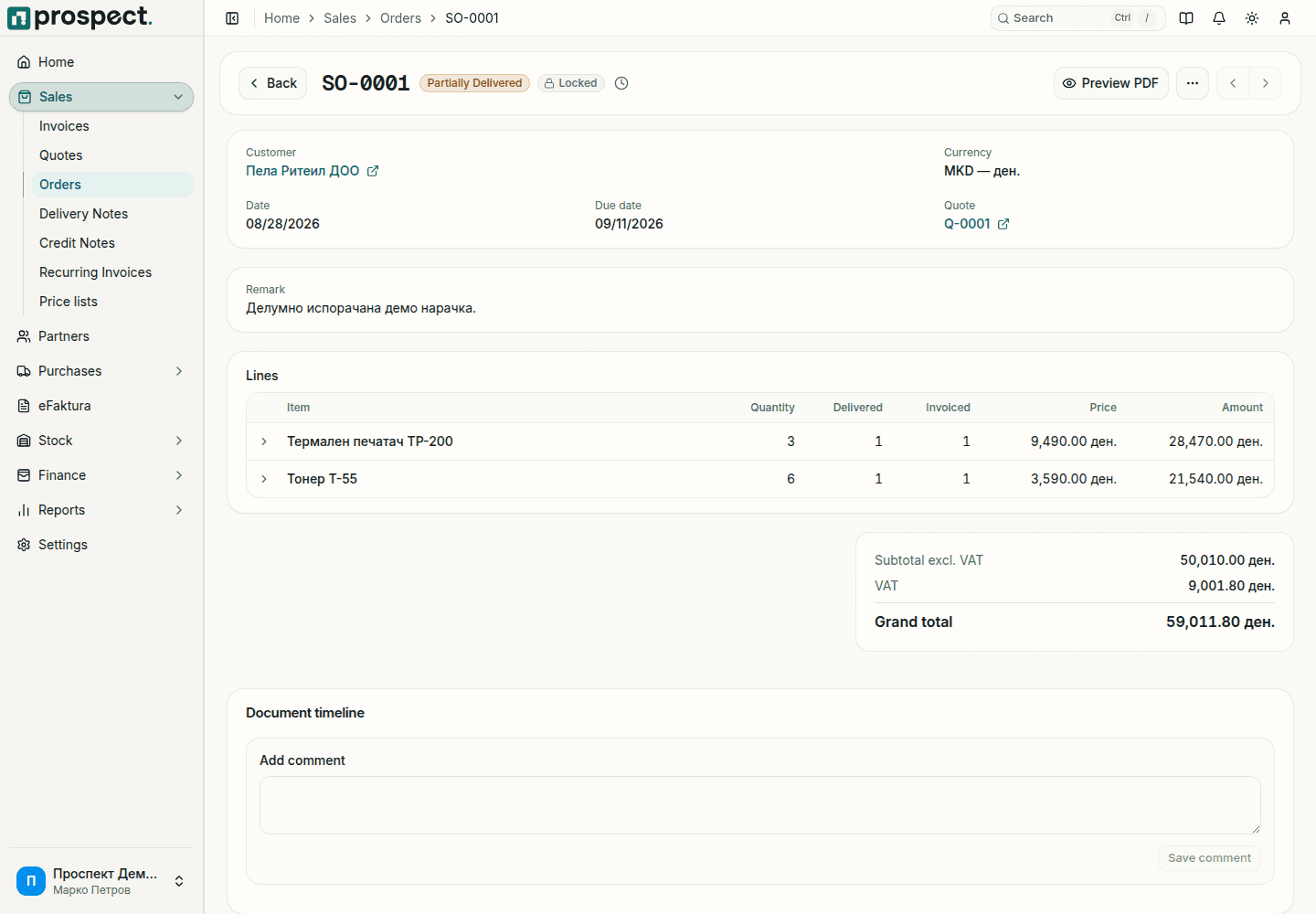Toggle the sidebar collapse icon
This screenshot has height=914, width=1316.
pos(232,18)
